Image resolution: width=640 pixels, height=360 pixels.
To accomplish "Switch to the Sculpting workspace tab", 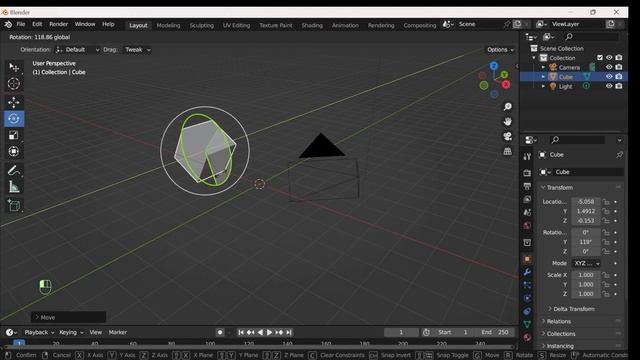I will pyautogui.click(x=202, y=25).
